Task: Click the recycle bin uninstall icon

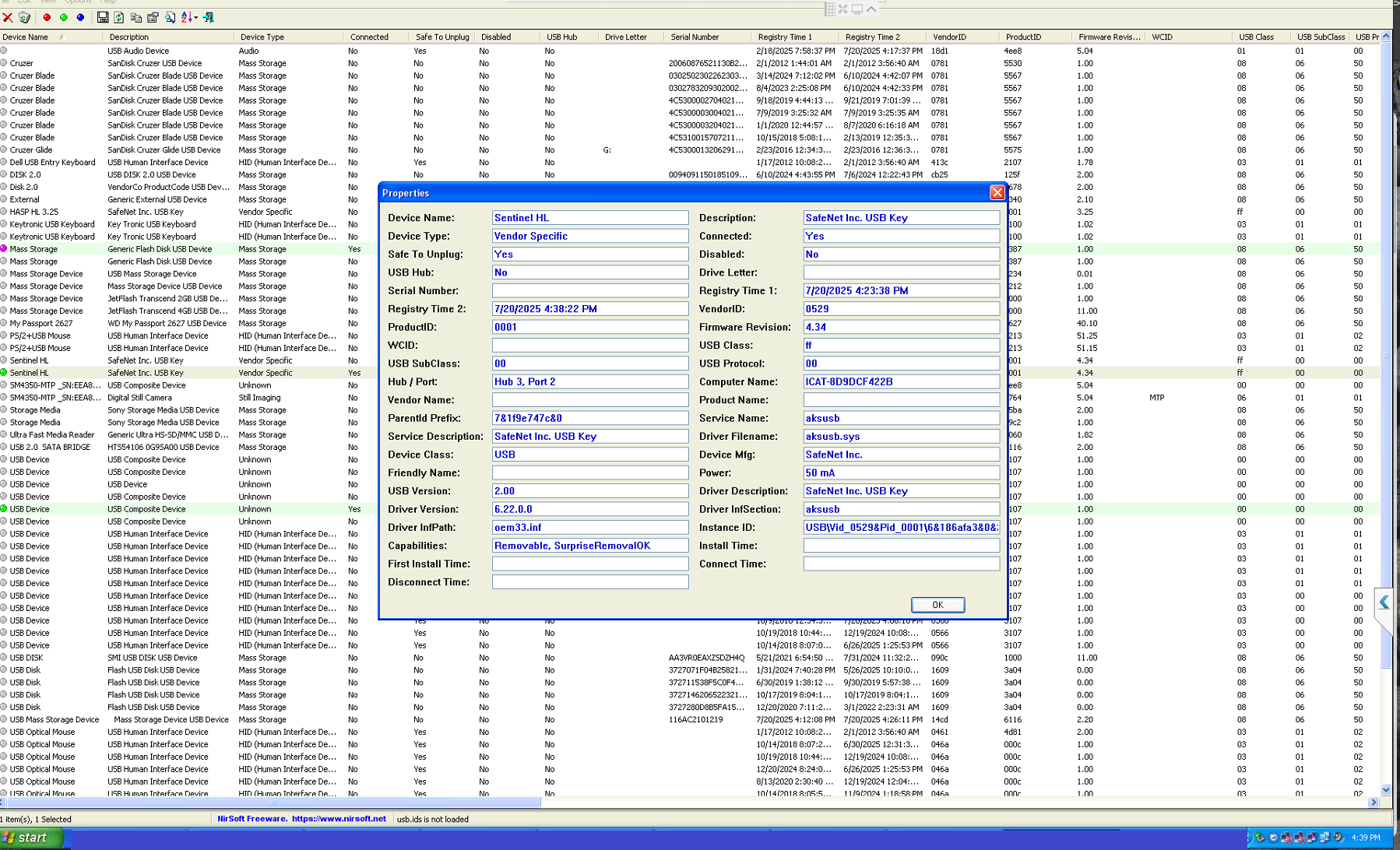Action: click(x=24, y=17)
